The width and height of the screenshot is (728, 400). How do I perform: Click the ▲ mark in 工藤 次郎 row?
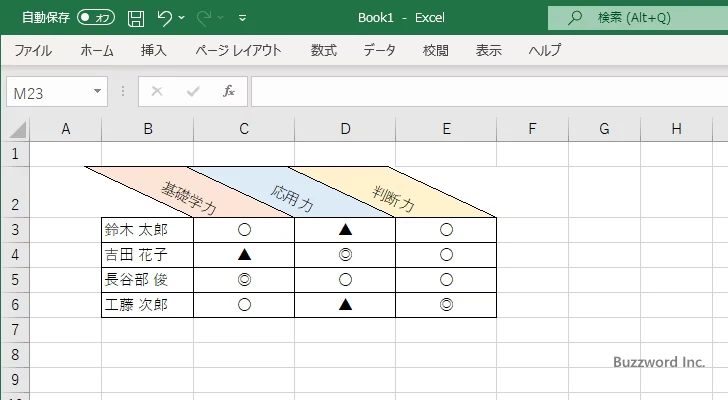(x=345, y=305)
